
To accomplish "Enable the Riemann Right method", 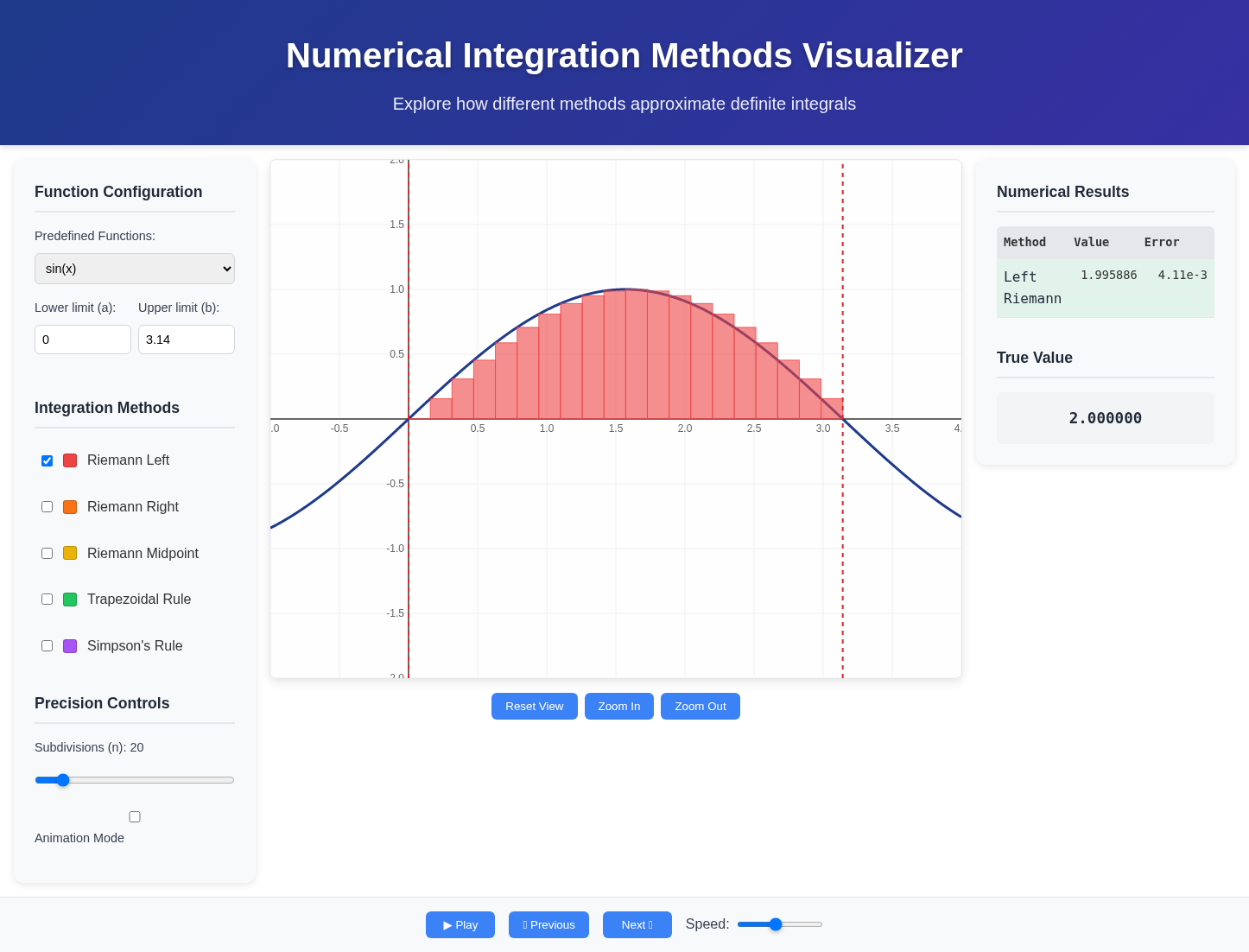I will point(47,506).
